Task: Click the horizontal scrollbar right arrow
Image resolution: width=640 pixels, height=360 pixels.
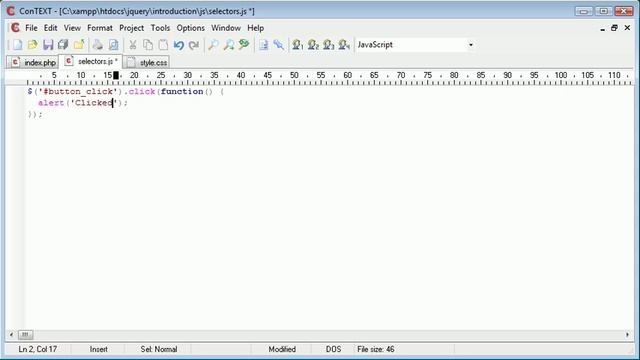Action: [627, 335]
